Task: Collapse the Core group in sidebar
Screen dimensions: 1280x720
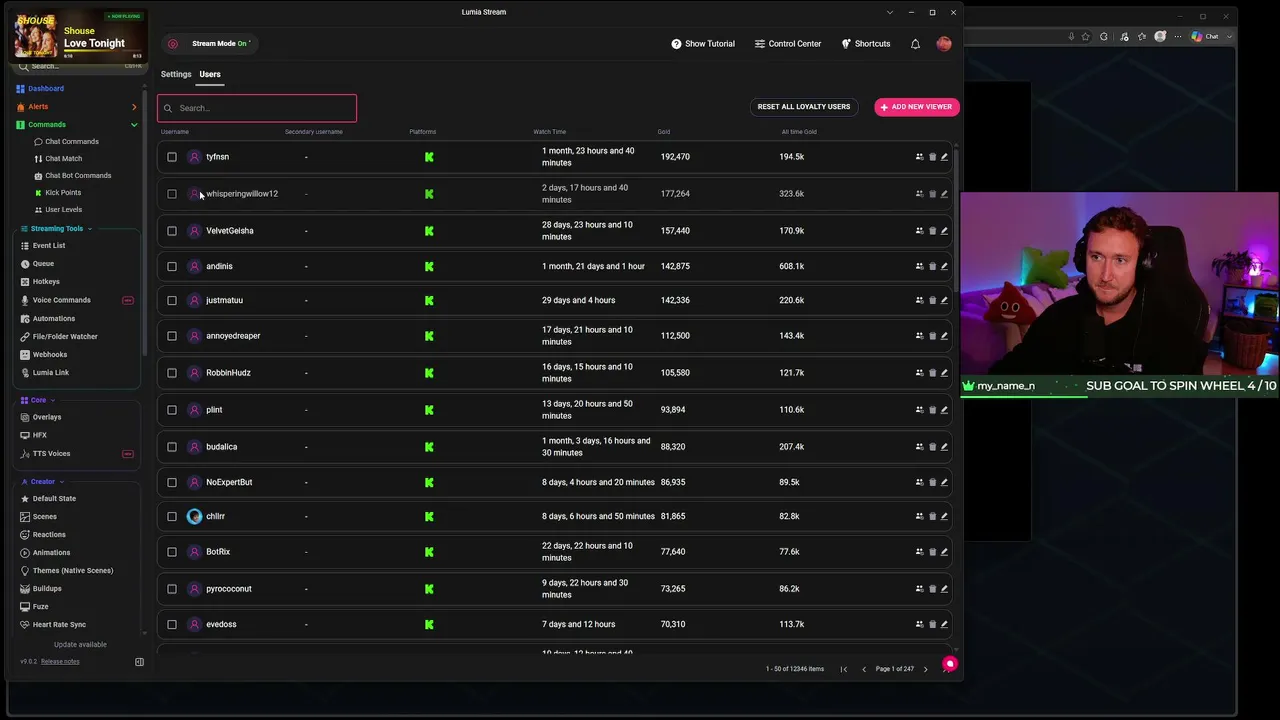Action: point(51,400)
